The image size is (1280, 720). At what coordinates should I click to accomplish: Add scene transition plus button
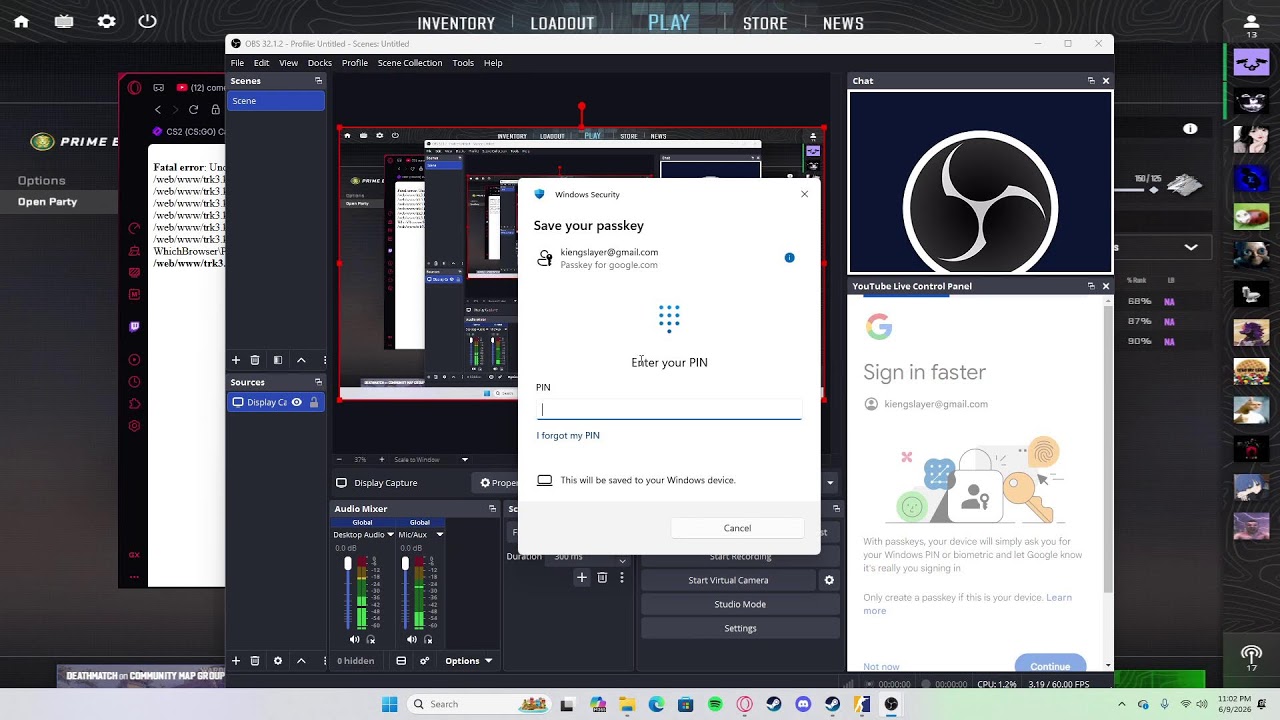582,578
